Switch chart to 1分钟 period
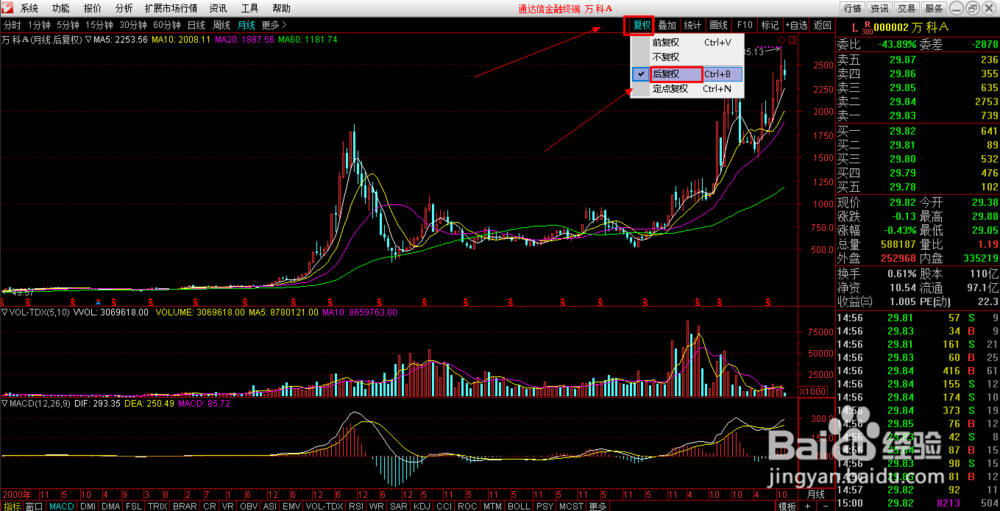 39,25
